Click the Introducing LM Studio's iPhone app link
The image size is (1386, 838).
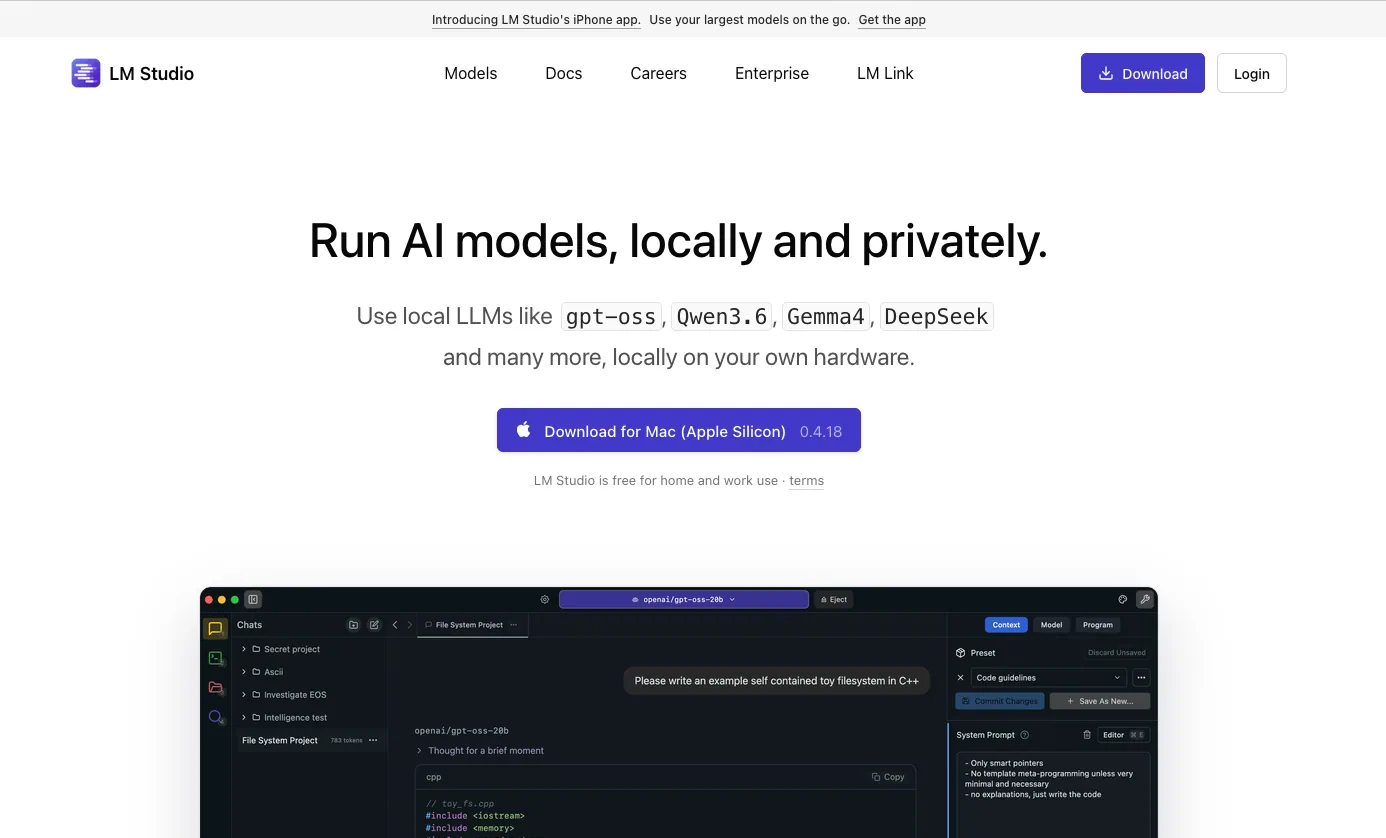point(536,19)
